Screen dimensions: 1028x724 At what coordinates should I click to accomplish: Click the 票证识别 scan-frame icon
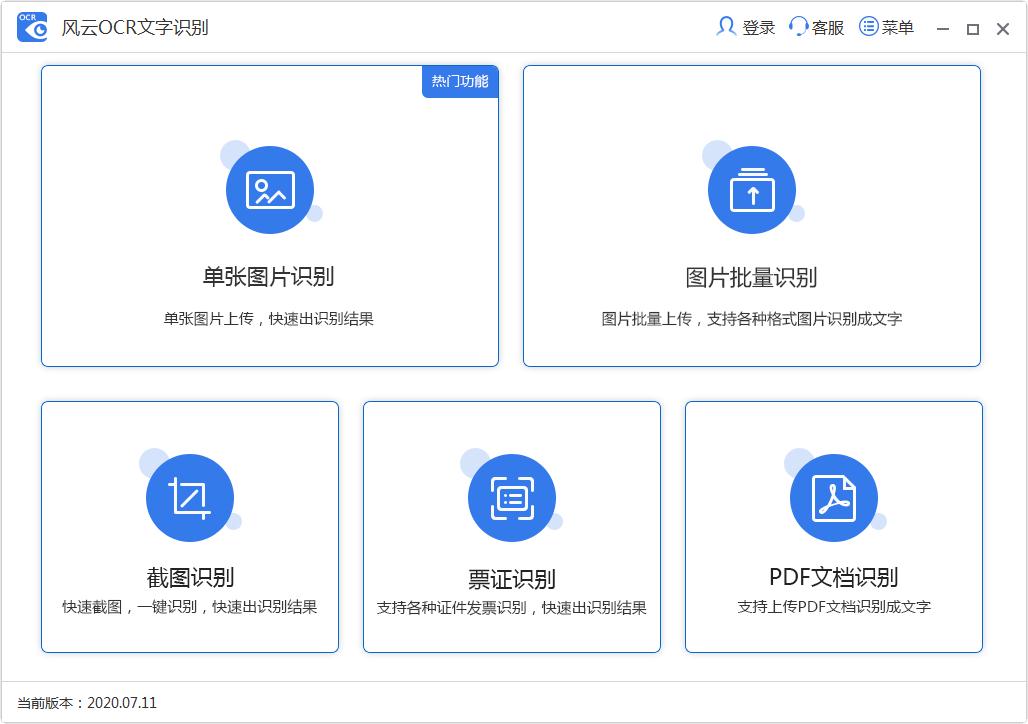[511, 497]
